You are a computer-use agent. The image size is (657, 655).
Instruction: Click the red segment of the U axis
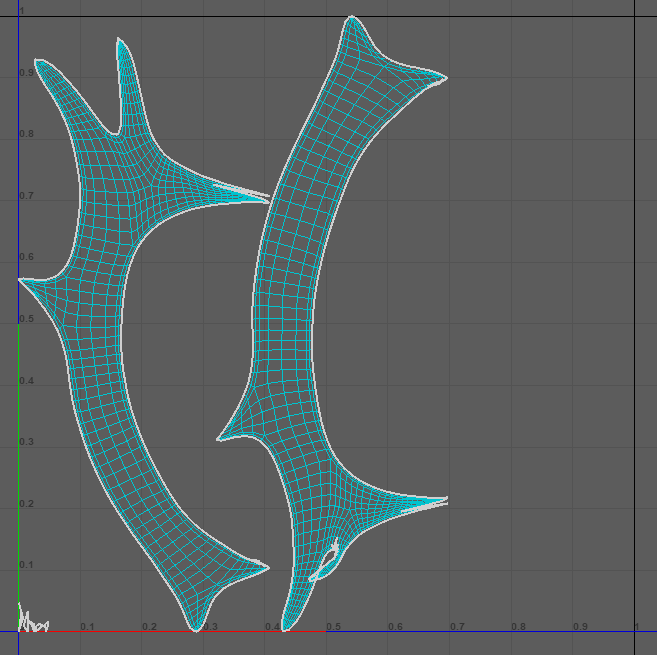(100, 632)
